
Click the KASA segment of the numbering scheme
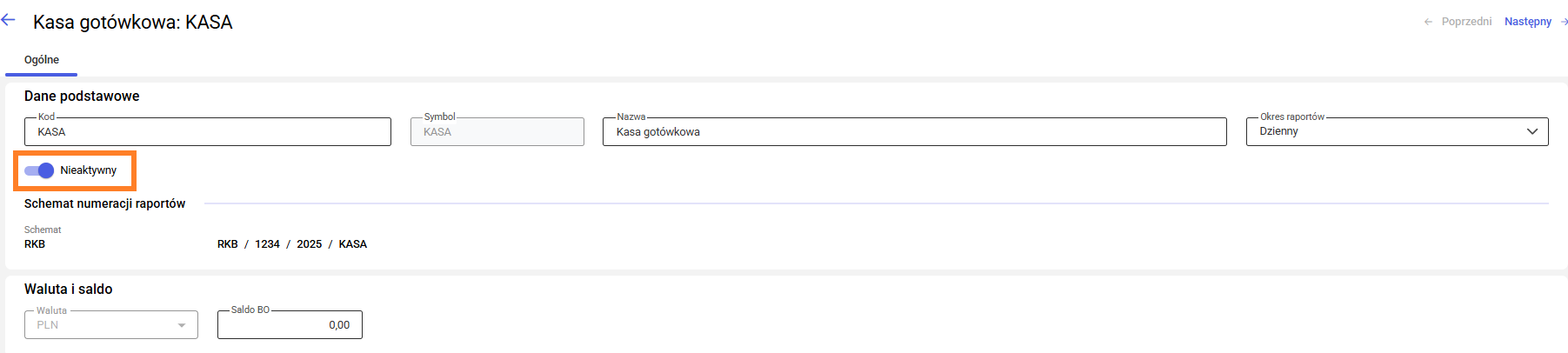(352, 244)
